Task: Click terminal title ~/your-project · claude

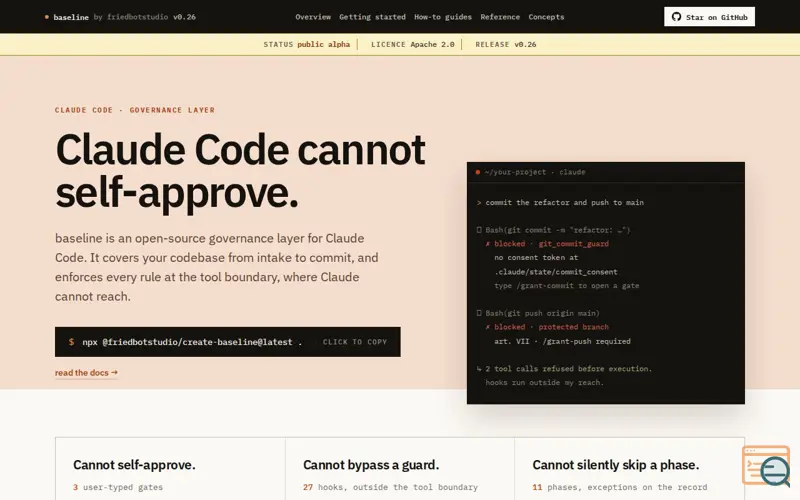Action: coord(535,172)
